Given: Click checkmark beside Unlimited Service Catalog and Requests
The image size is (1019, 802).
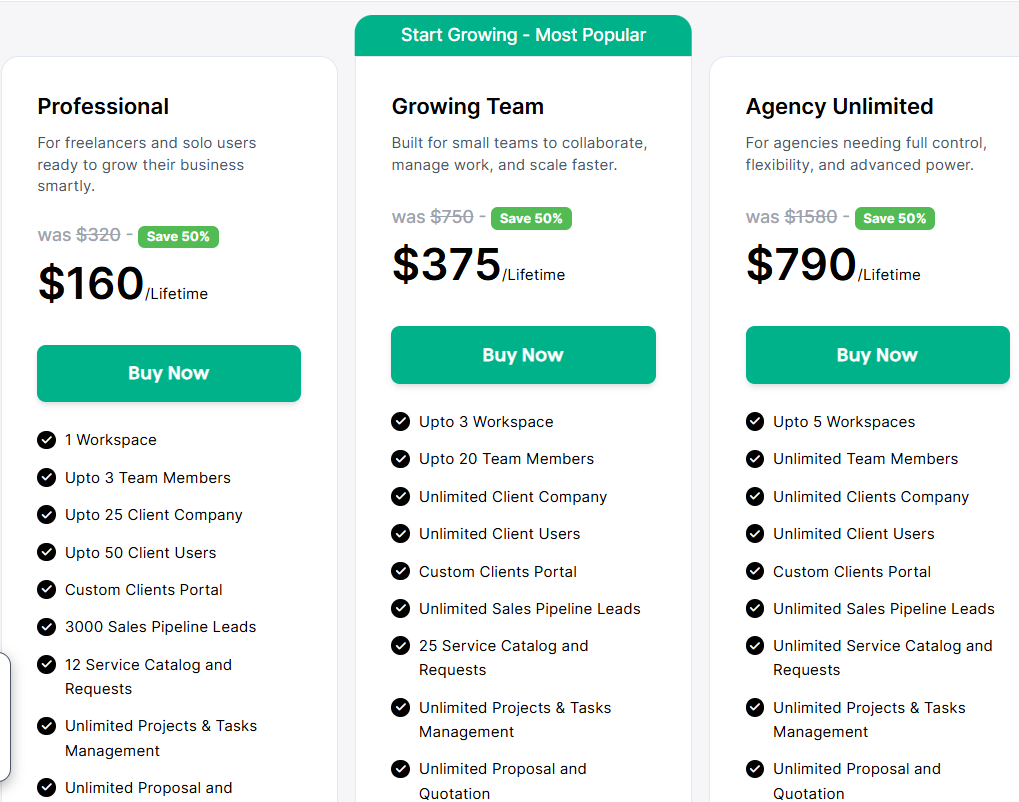Looking at the screenshot, I should [755, 646].
